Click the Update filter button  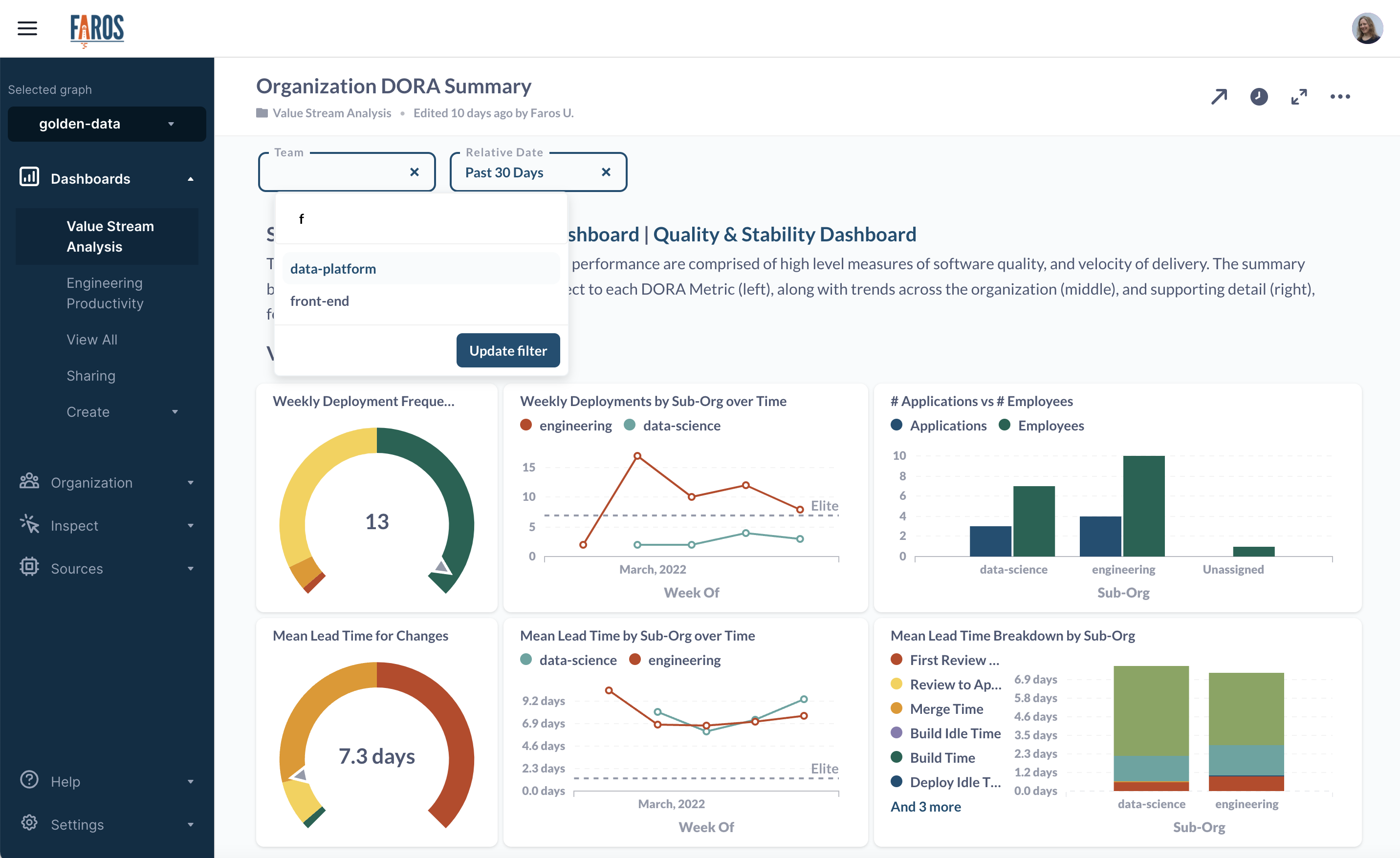(508, 350)
